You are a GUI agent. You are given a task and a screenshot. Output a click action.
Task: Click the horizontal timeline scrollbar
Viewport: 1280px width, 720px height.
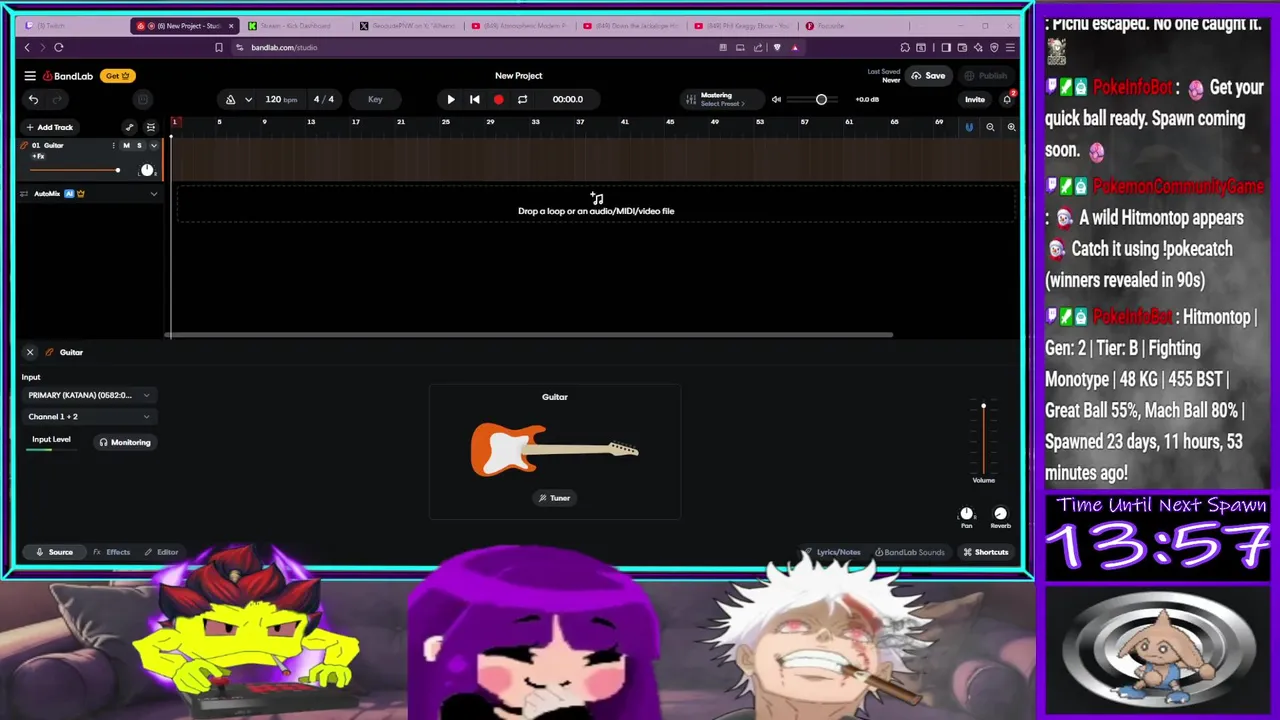click(530, 335)
